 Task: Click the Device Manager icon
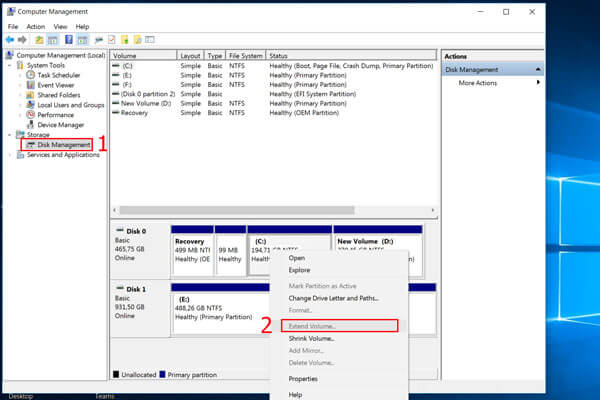pyautogui.click(x=30, y=125)
